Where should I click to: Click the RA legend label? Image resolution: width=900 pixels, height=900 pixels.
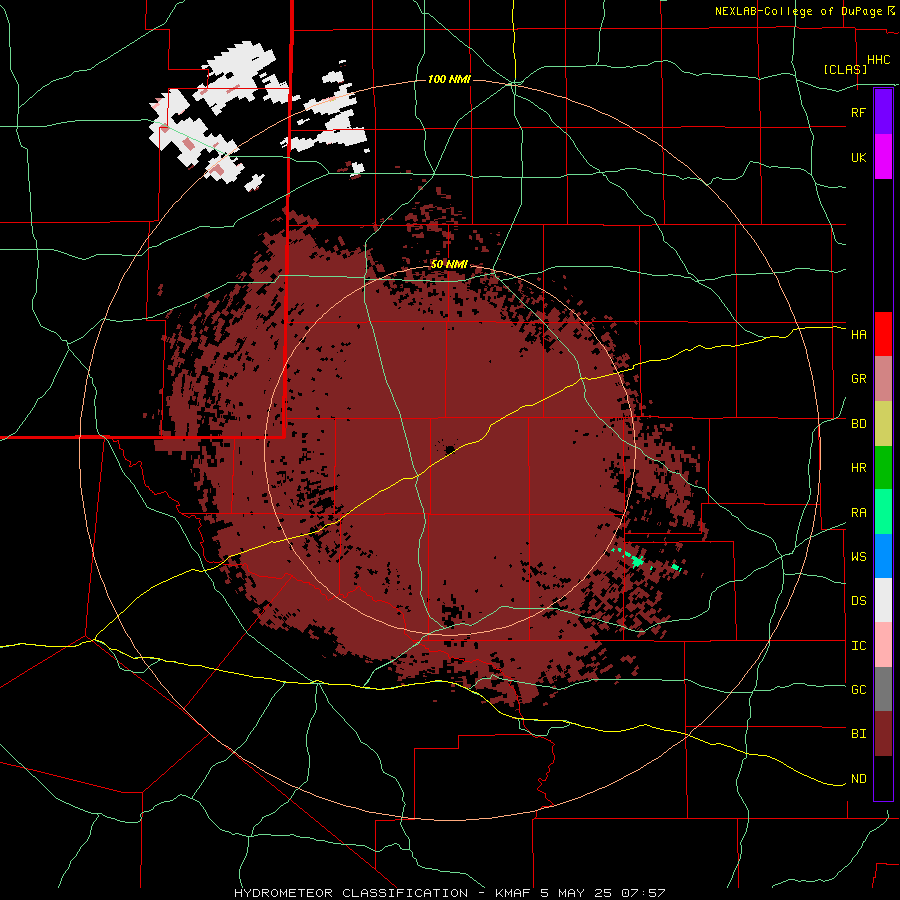pos(858,513)
